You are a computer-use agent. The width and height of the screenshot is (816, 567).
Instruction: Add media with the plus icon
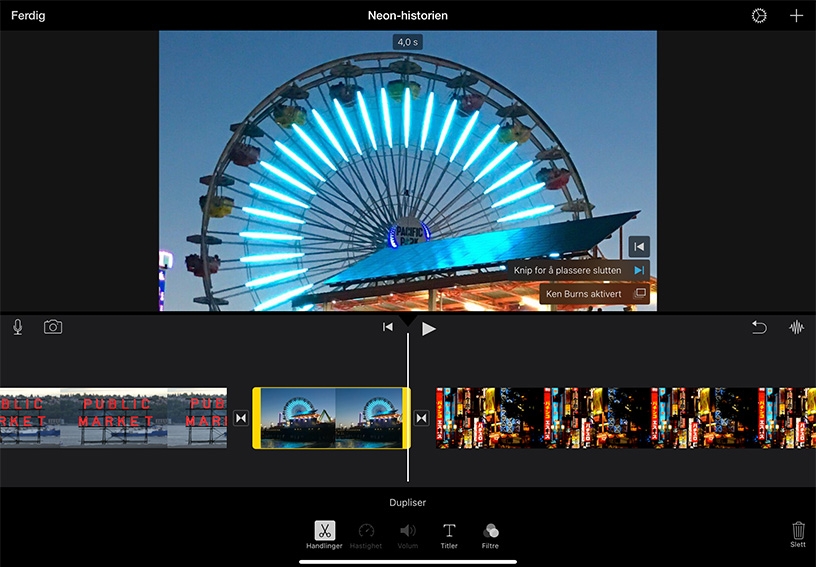coord(796,16)
